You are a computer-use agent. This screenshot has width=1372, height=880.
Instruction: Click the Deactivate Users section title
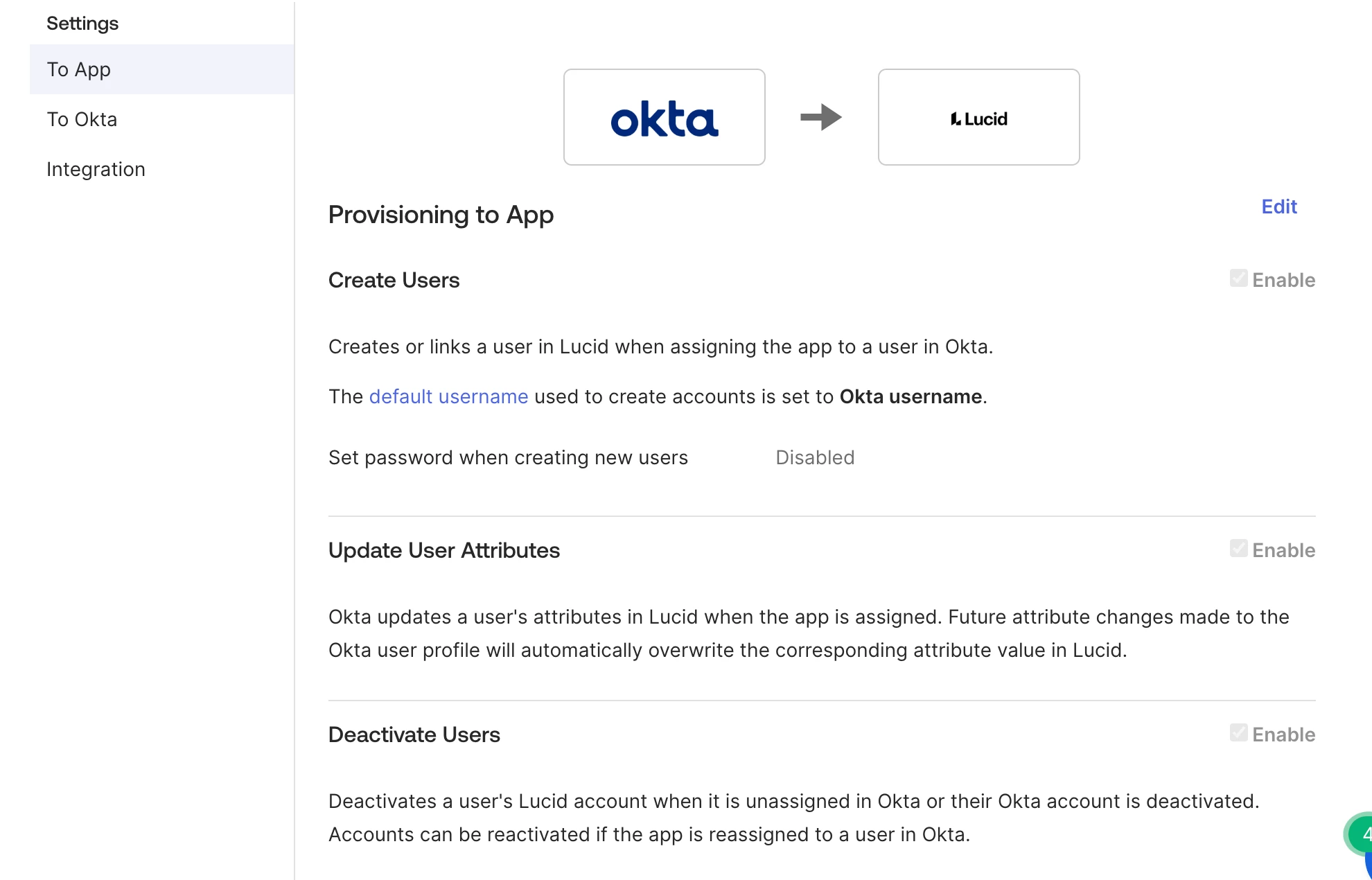click(414, 734)
